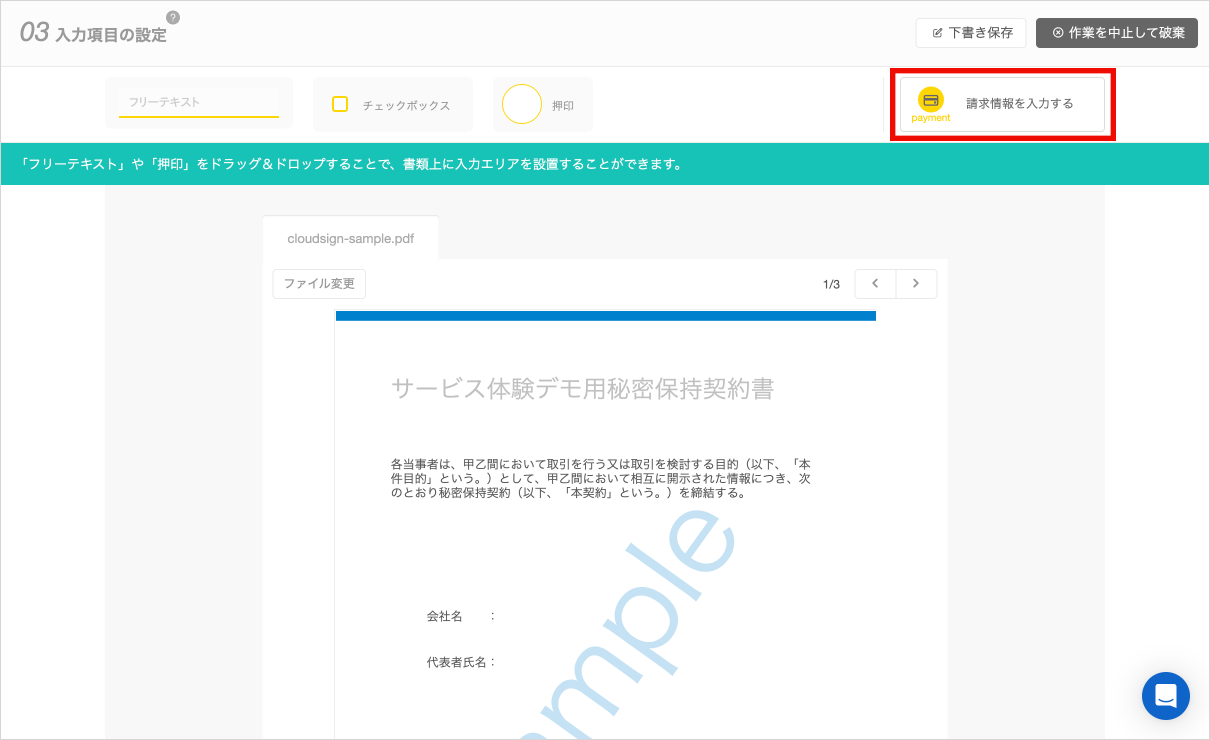1210x740 pixels.
Task: Tick the yellow チェックボックス square
Action: coord(340,104)
